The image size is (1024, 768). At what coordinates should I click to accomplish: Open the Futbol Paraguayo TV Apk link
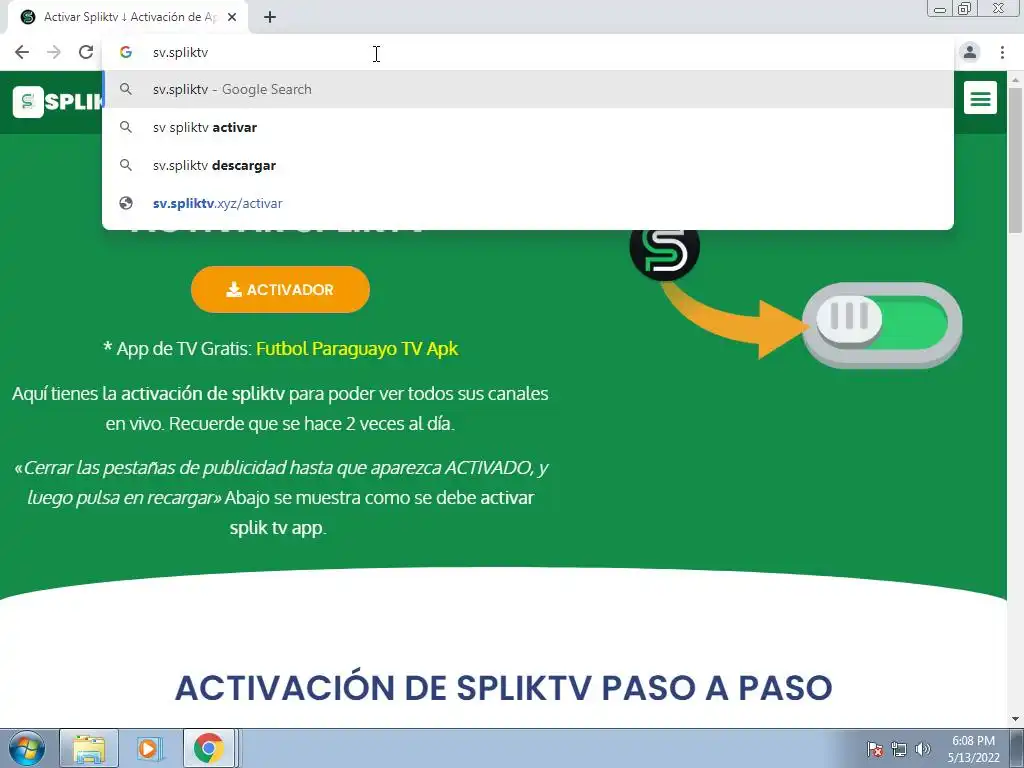[x=357, y=349]
